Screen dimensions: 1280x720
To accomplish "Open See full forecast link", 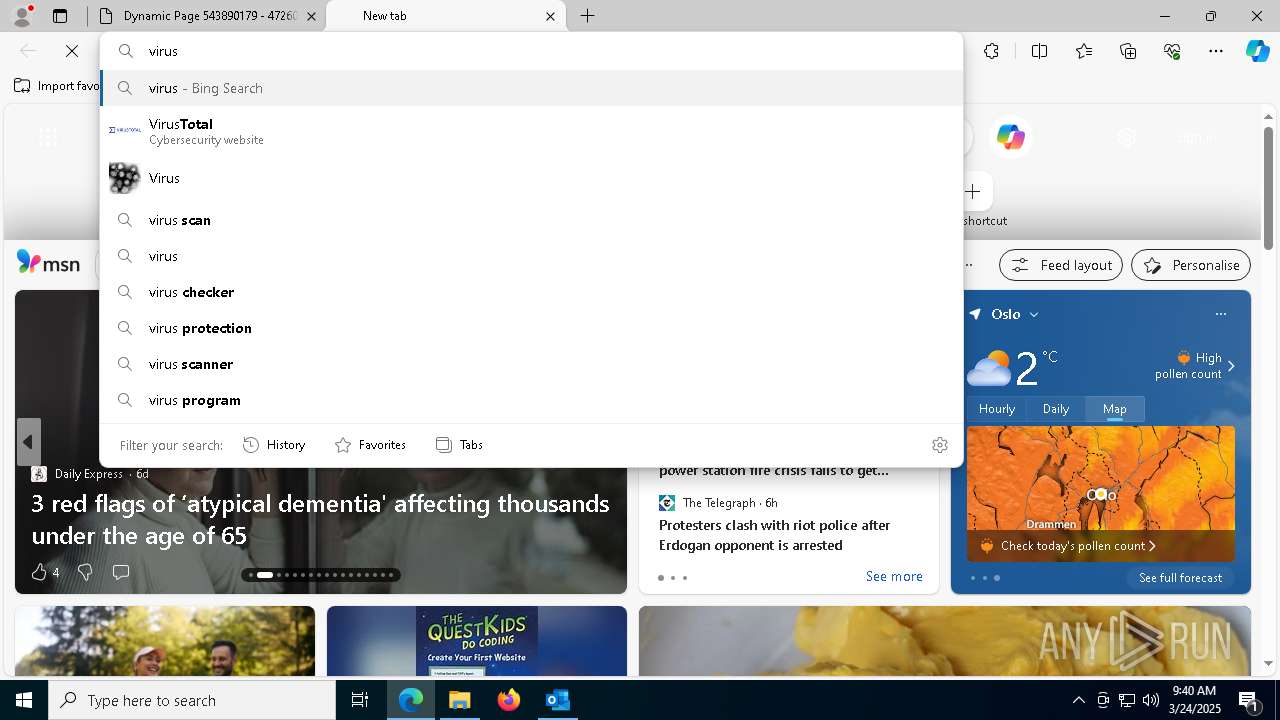I will (x=1180, y=578).
